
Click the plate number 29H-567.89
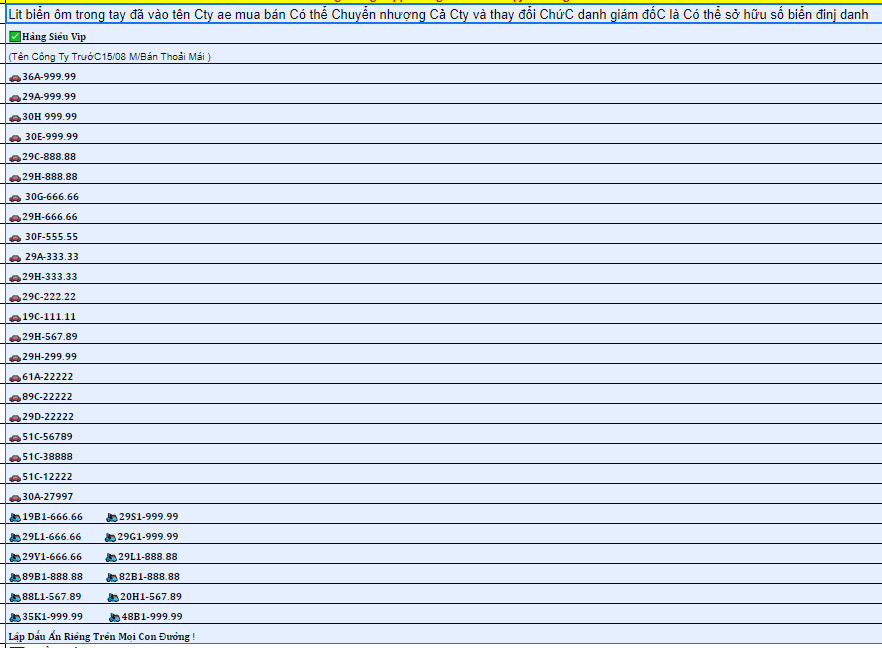click(49, 337)
